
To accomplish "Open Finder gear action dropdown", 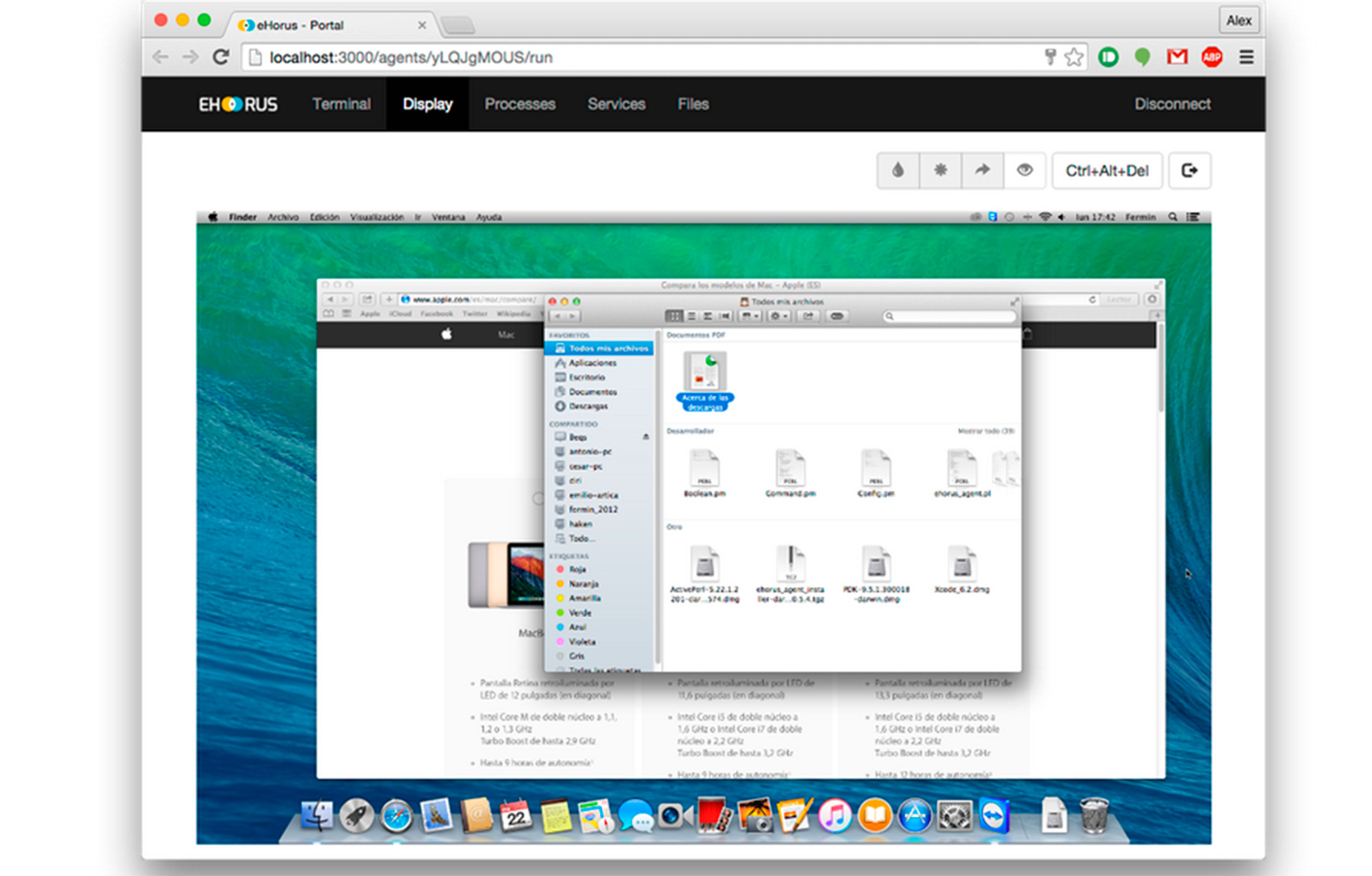I will 779,316.
